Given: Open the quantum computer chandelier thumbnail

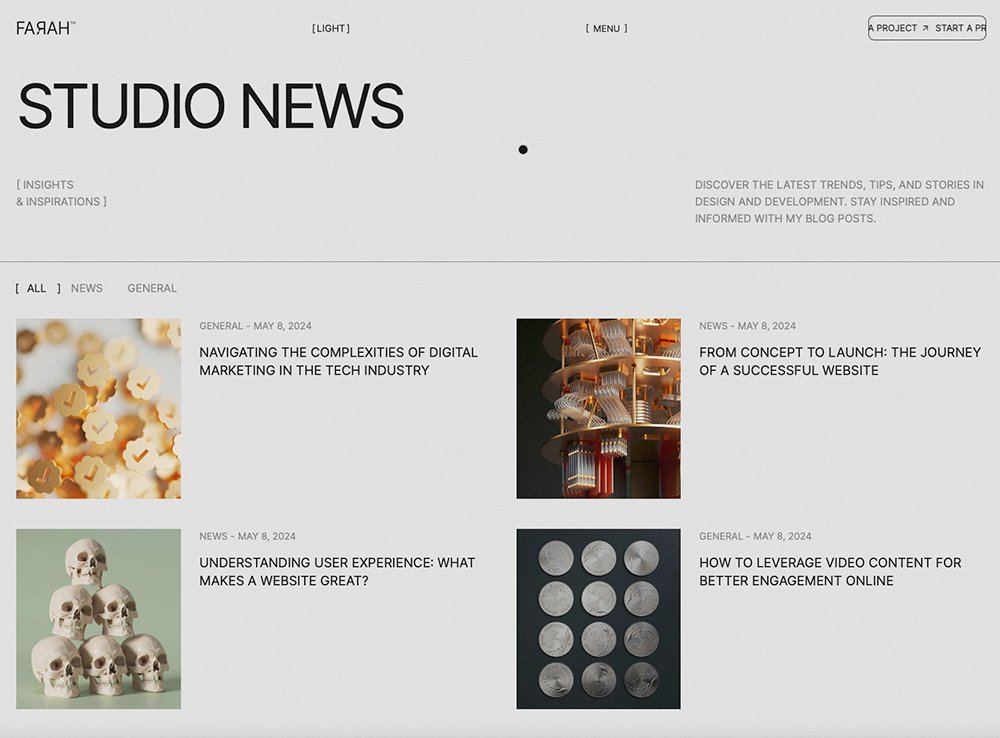Looking at the screenshot, I should pyautogui.click(x=598, y=408).
